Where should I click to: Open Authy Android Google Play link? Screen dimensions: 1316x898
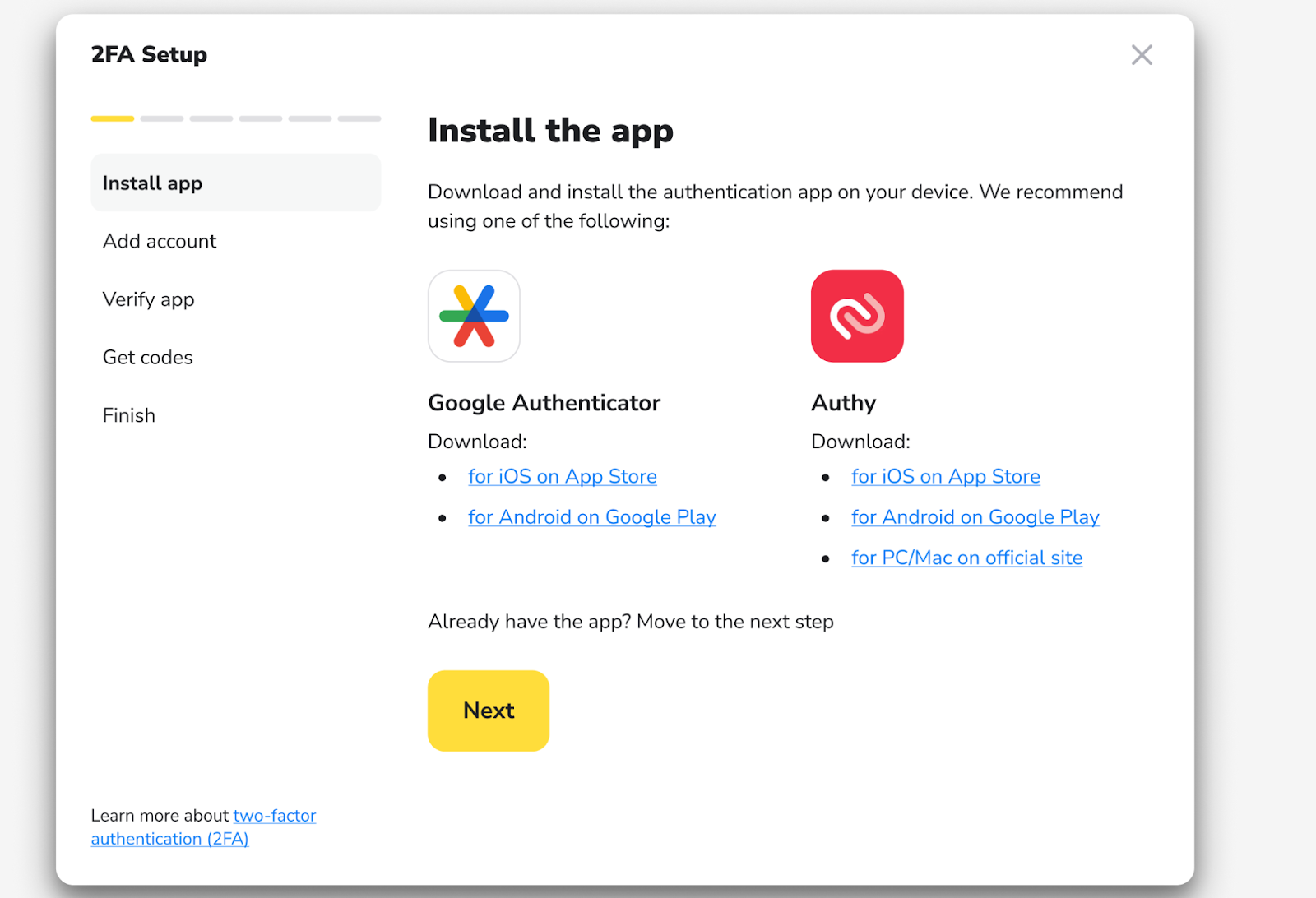(x=975, y=517)
